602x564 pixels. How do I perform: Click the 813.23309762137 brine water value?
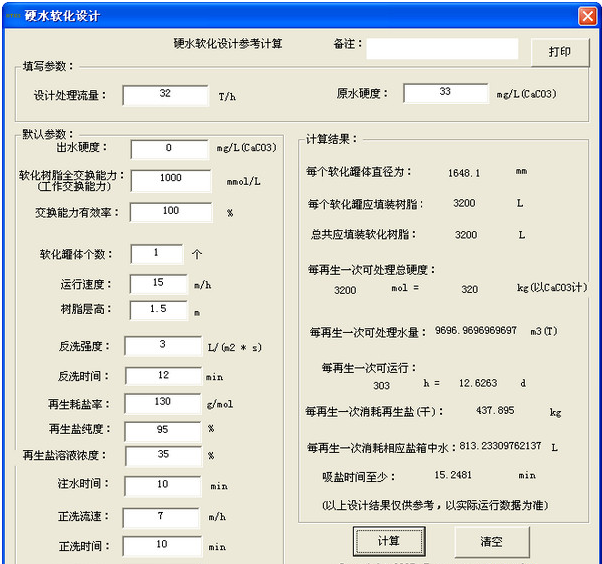[x=500, y=446]
